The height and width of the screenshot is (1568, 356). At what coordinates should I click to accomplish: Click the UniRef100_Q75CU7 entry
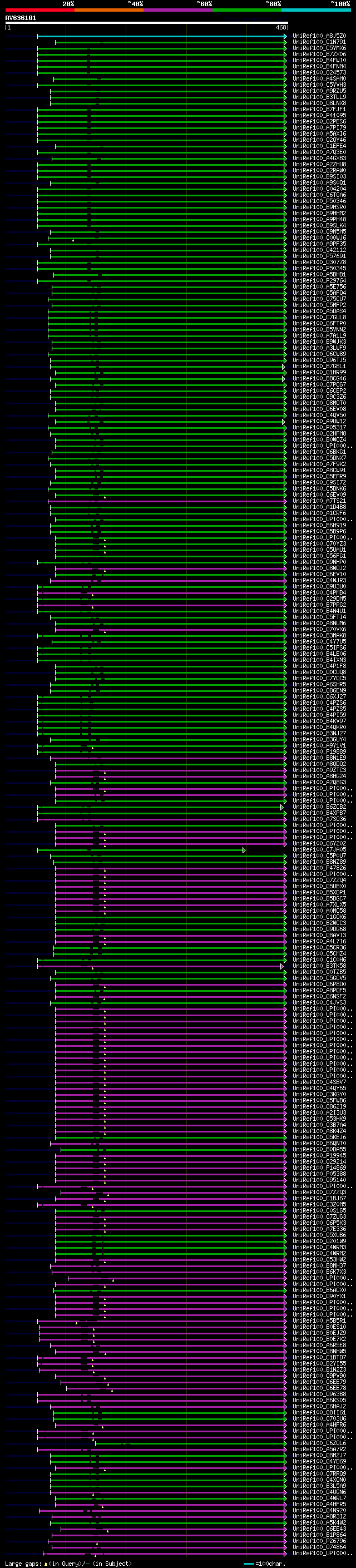(x=319, y=299)
